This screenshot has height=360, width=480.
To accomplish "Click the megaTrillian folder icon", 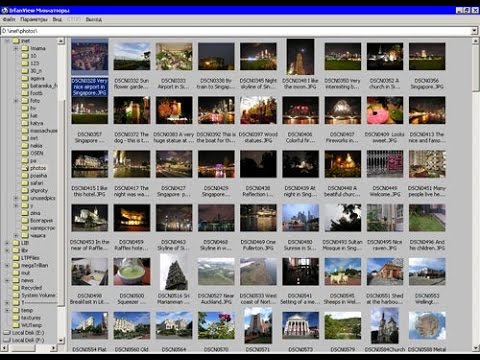I will coord(16,265).
